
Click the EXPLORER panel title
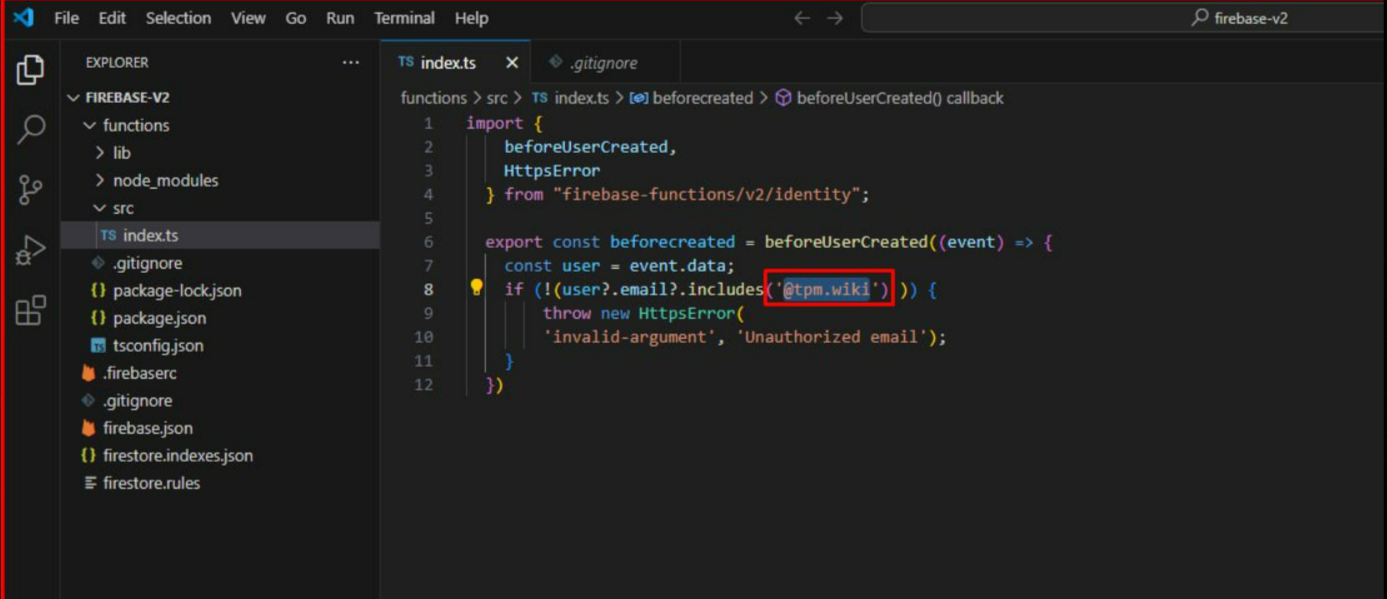(x=117, y=62)
